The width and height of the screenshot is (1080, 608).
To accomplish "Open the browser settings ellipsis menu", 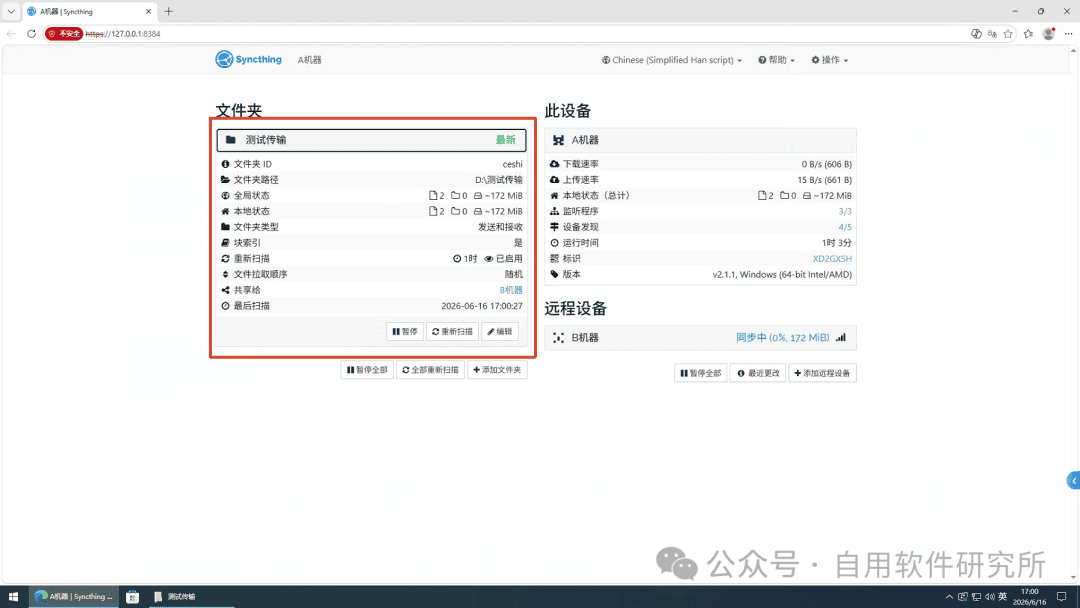I will coord(1068,33).
